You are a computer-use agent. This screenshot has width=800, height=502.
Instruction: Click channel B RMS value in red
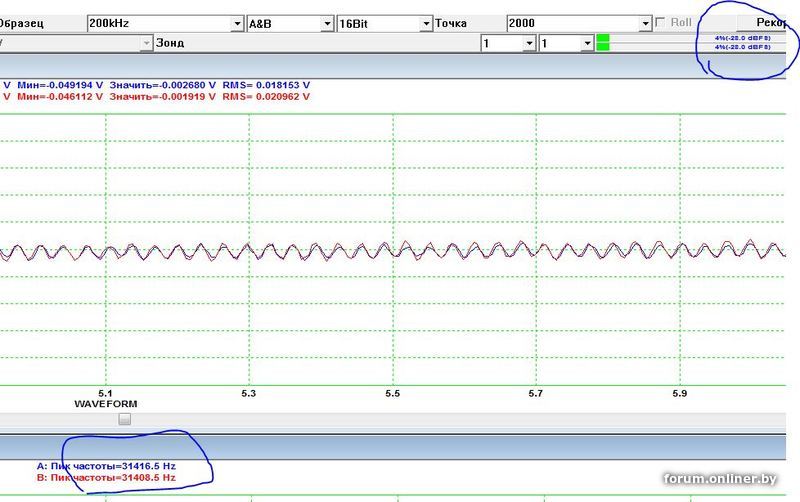pos(265,97)
